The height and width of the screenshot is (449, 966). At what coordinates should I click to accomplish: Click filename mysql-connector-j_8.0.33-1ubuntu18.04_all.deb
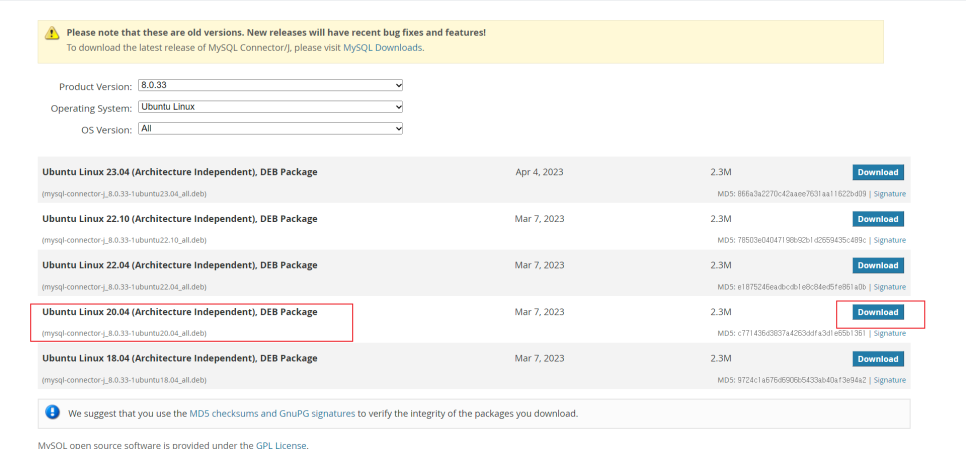click(x=124, y=380)
